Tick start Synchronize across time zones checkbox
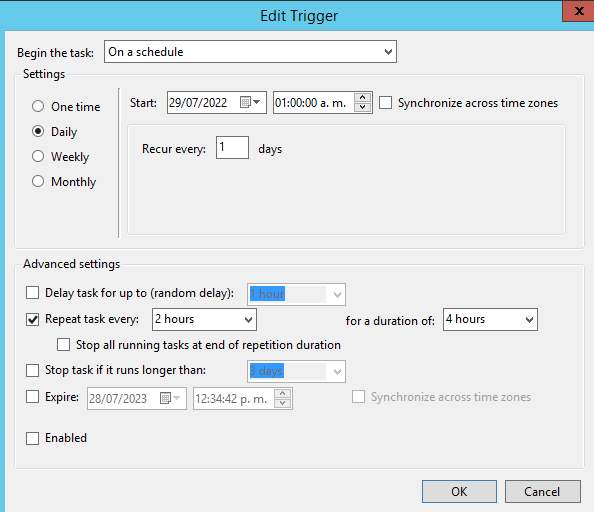The width and height of the screenshot is (594, 512). tap(386, 103)
